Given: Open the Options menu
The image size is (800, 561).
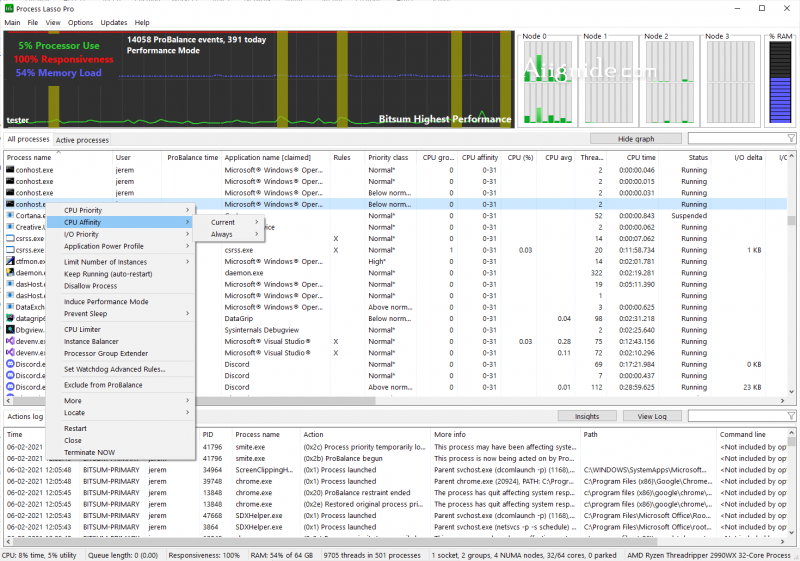Looking at the screenshot, I should pyautogui.click(x=81, y=22).
